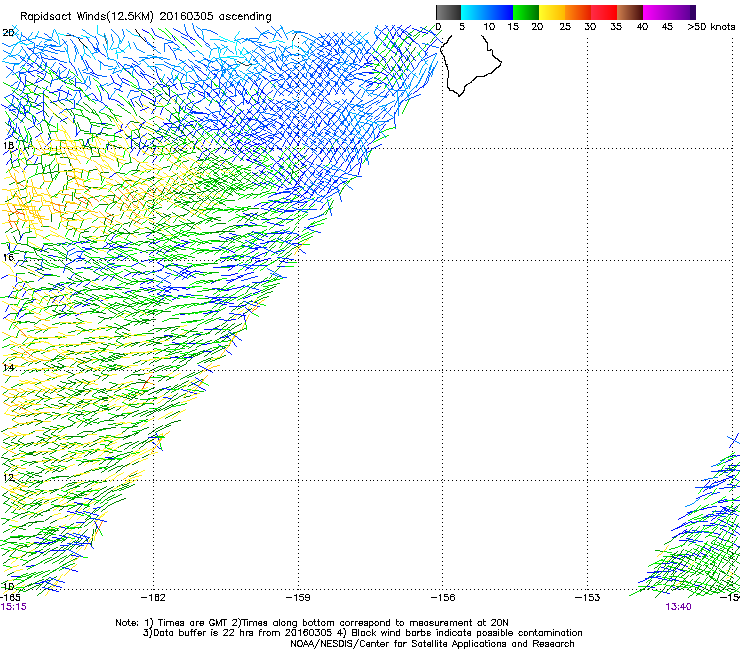Screen dimensions: 740x650
Task: Click the legend number 25
Action: click(x=565, y=27)
